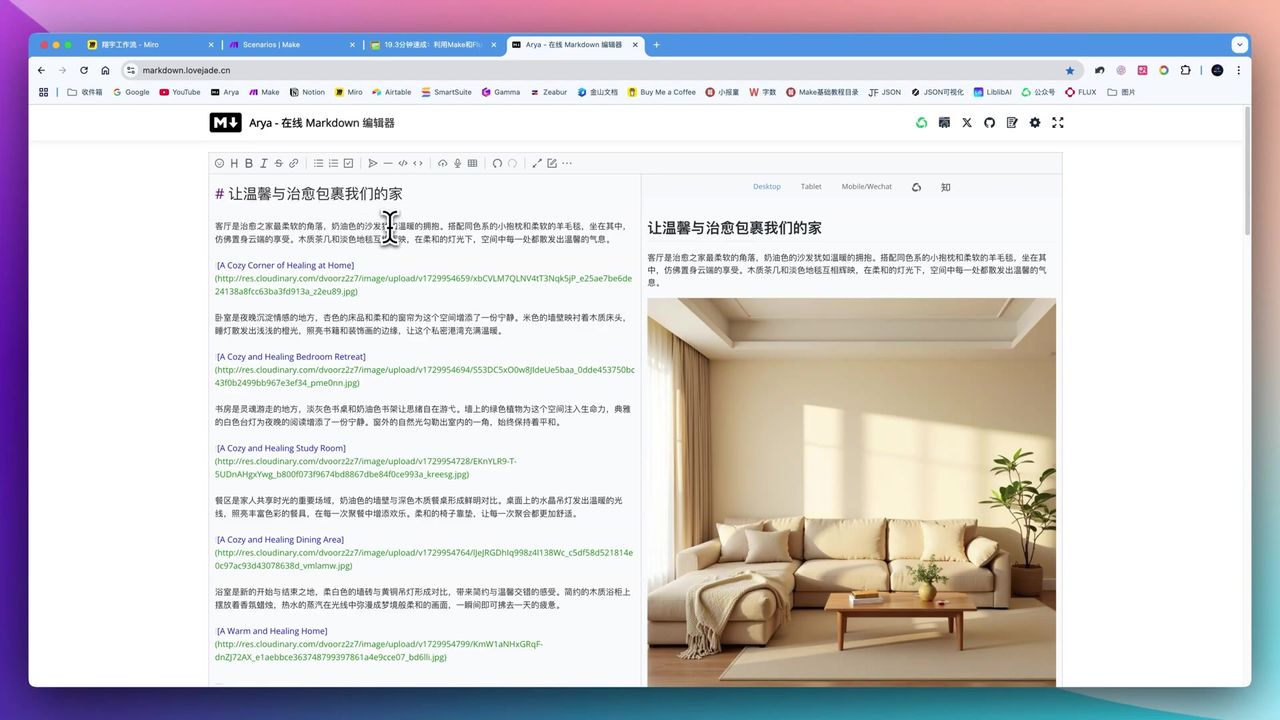Image resolution: width=1280 pixels, height=720 pixels.
Task: Switch preview to Mobile/Wechat tab
Action: pyautogui.click(x=866, y=187)
